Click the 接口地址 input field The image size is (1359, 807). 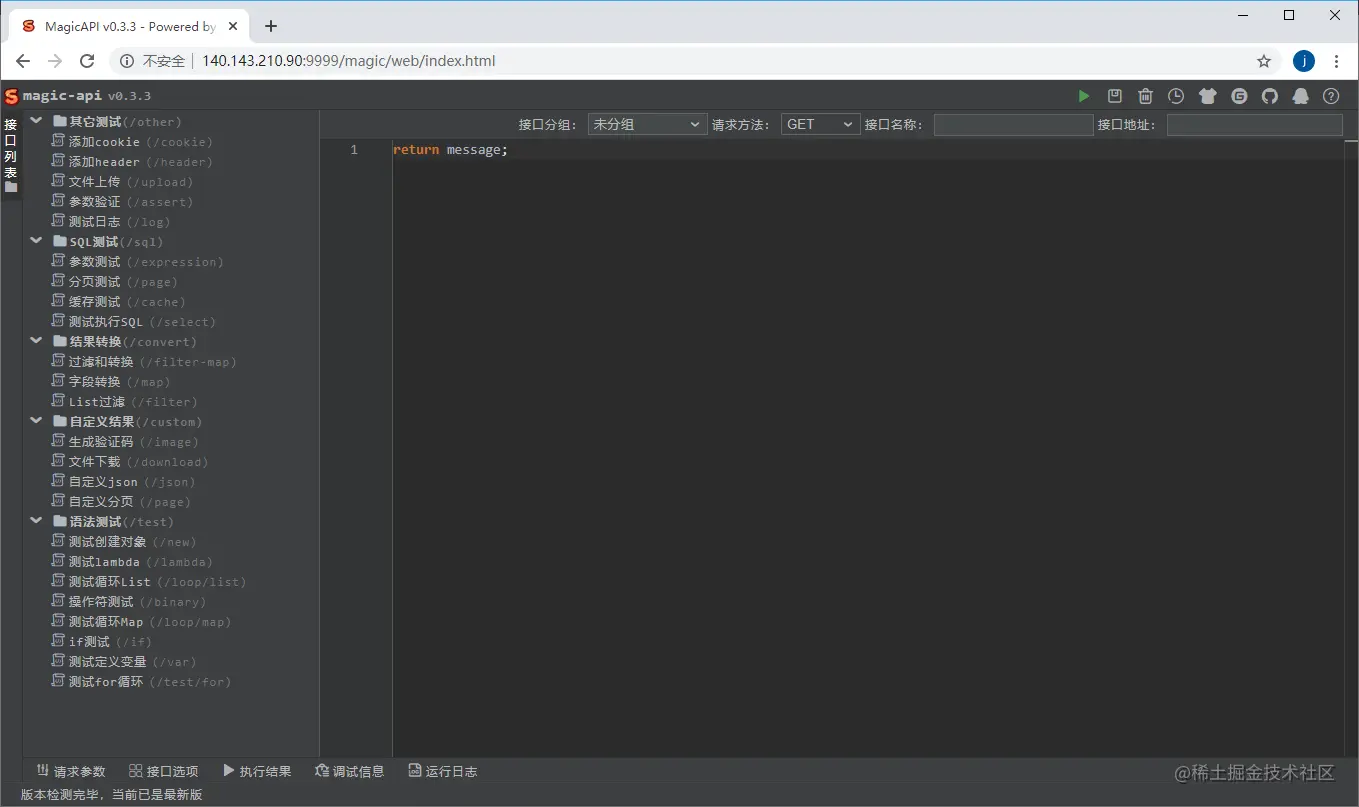pos(1254,124)
